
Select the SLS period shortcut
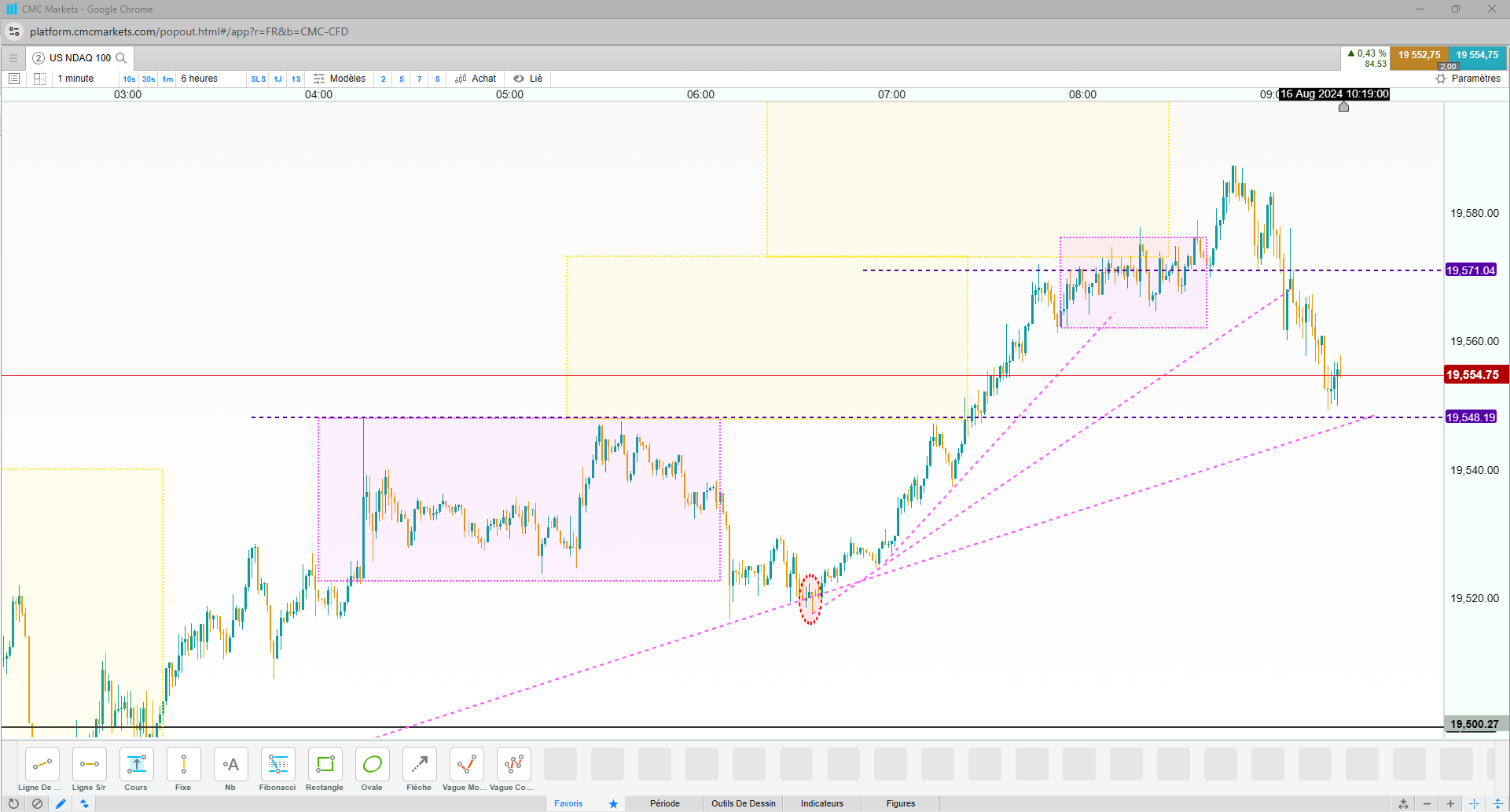click(x=259, y=79)
